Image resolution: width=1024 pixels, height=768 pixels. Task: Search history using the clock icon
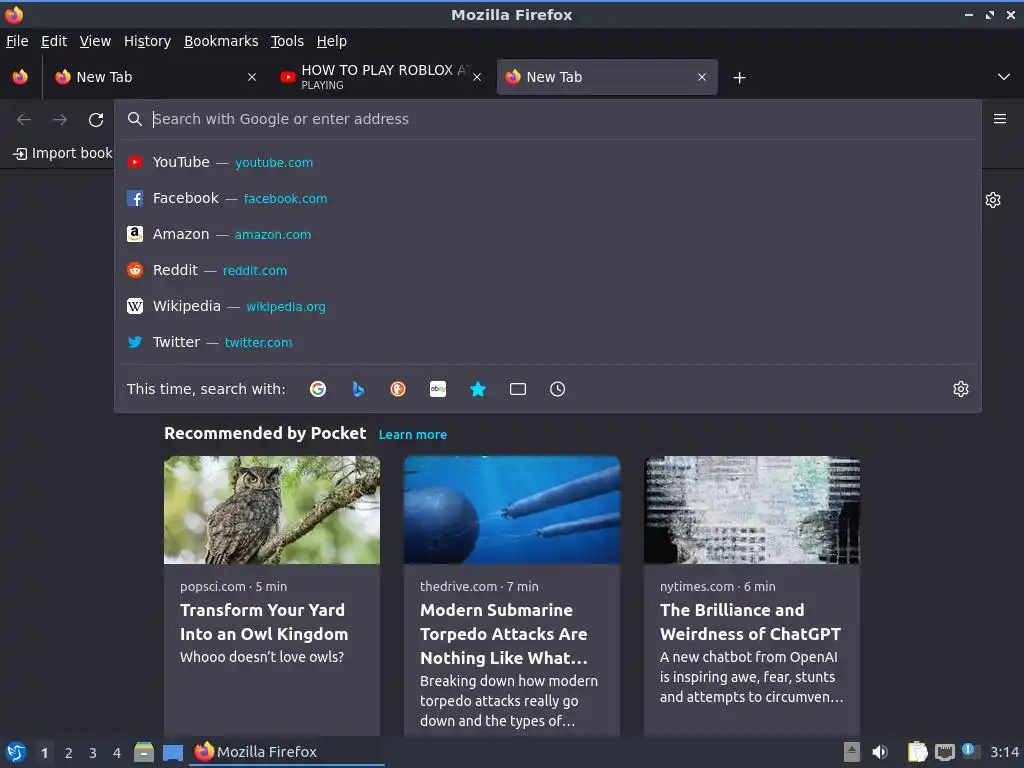click(558, 389)
